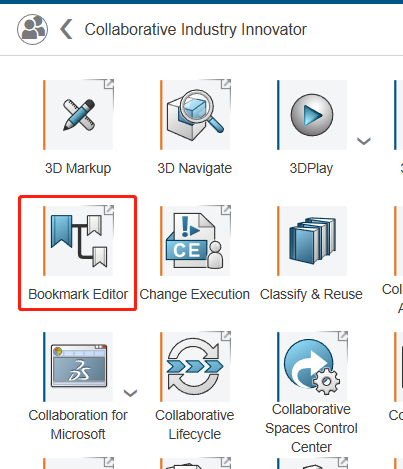The width and height of the screenshot is (403, 469).
Task: Click the Change Execution label
Action: click(195, 294)
